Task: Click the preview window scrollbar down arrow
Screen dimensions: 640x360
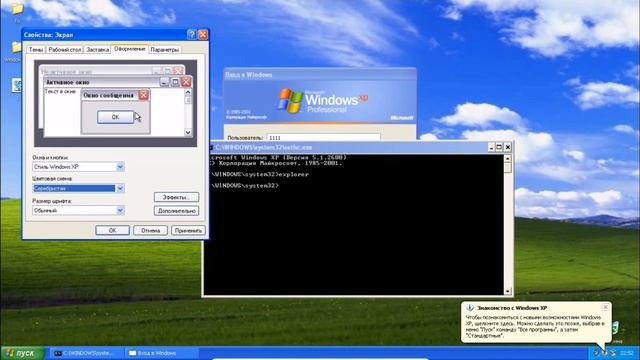Action: tap(188, 132)
